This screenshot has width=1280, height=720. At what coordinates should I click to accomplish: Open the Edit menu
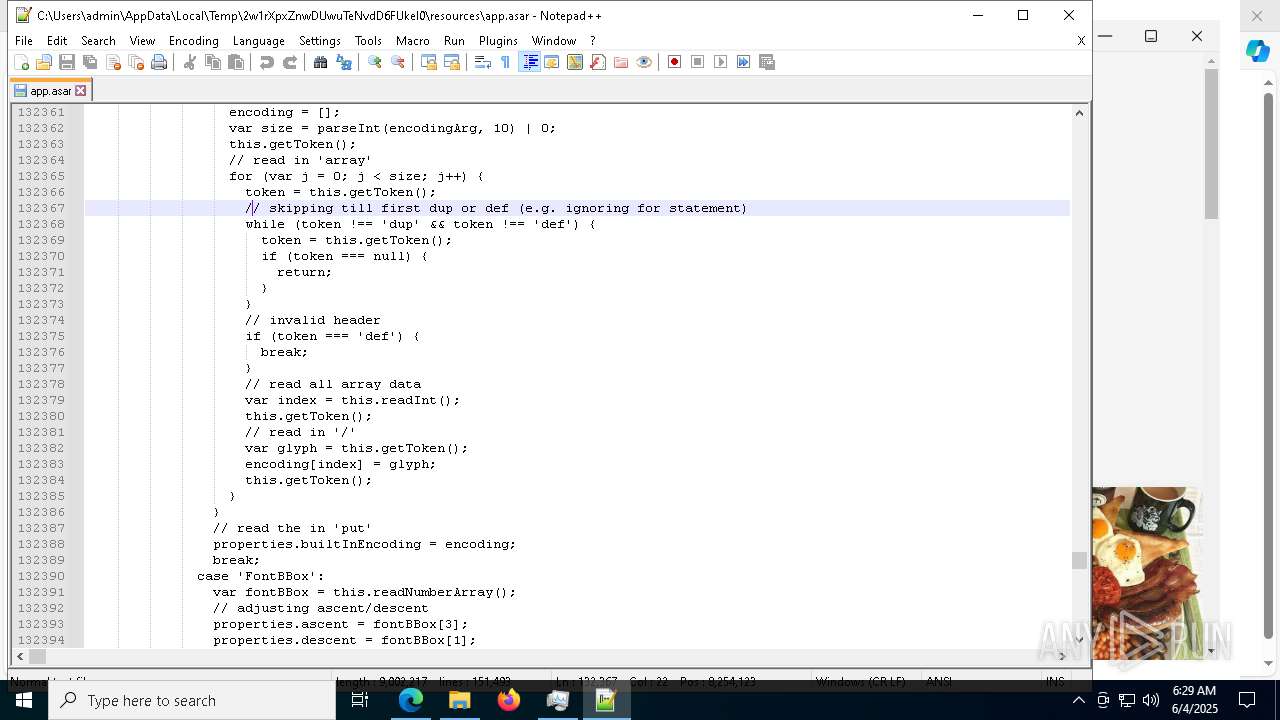57,41
